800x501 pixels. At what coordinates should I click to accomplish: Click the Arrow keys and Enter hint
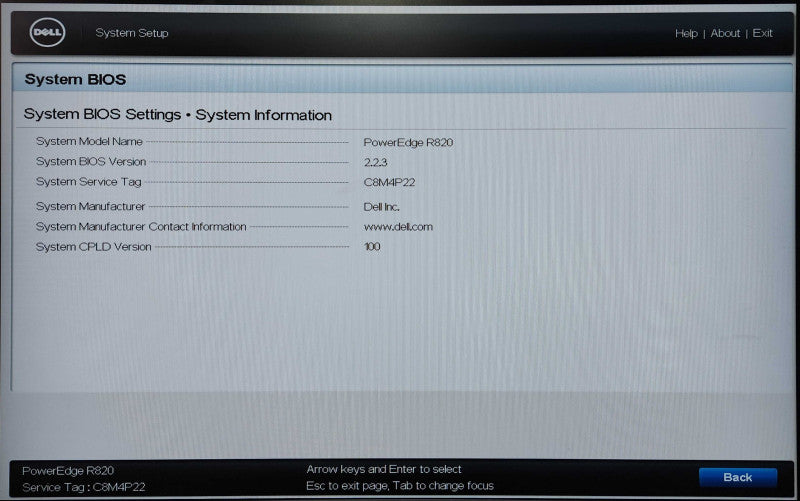coord(384,469)
